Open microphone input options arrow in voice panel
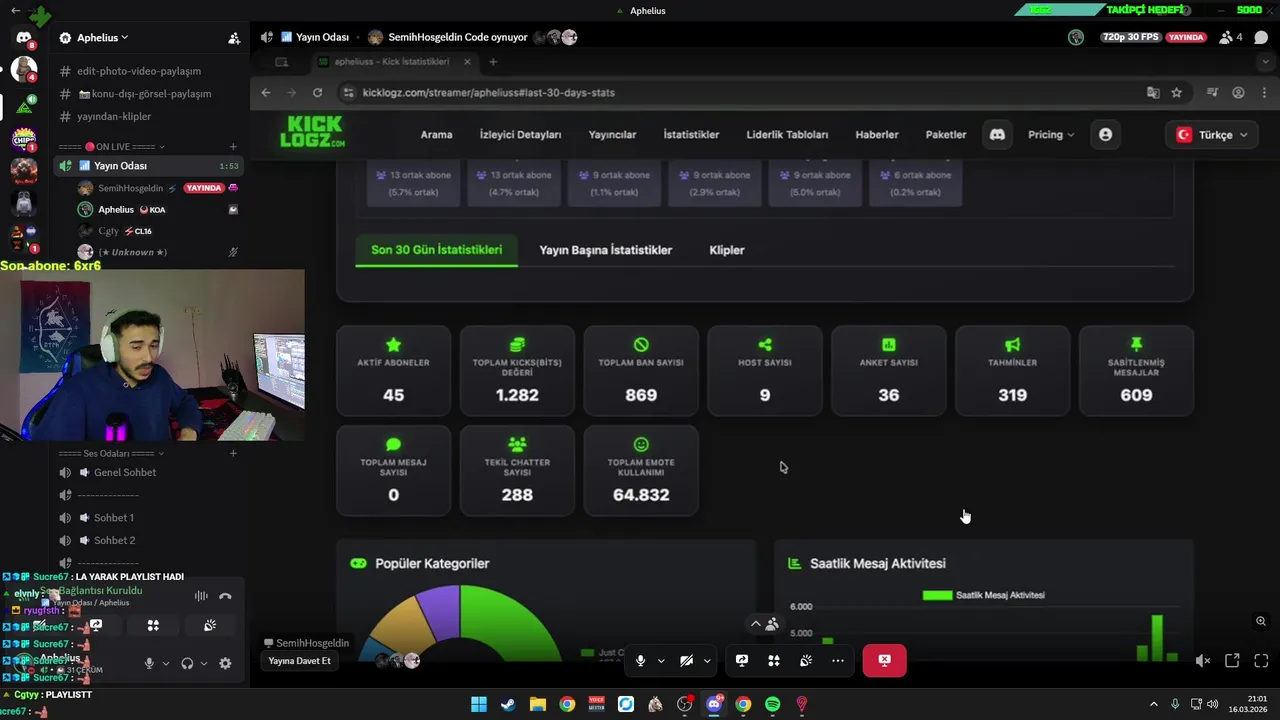1280x720 pixels. (x=166, y=663)
